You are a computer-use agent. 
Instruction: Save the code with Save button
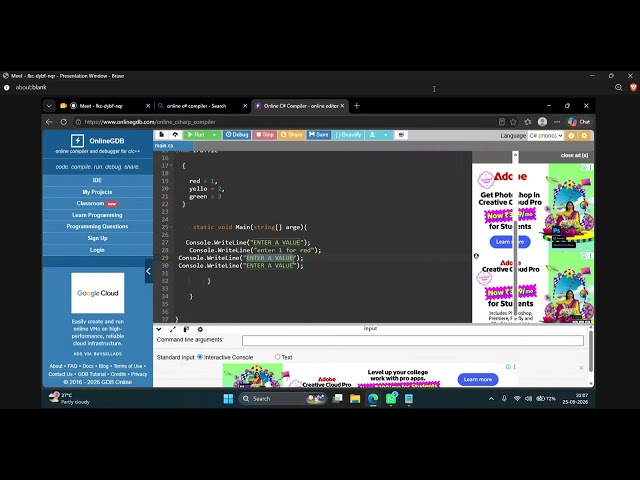click(x=318, y=135)
